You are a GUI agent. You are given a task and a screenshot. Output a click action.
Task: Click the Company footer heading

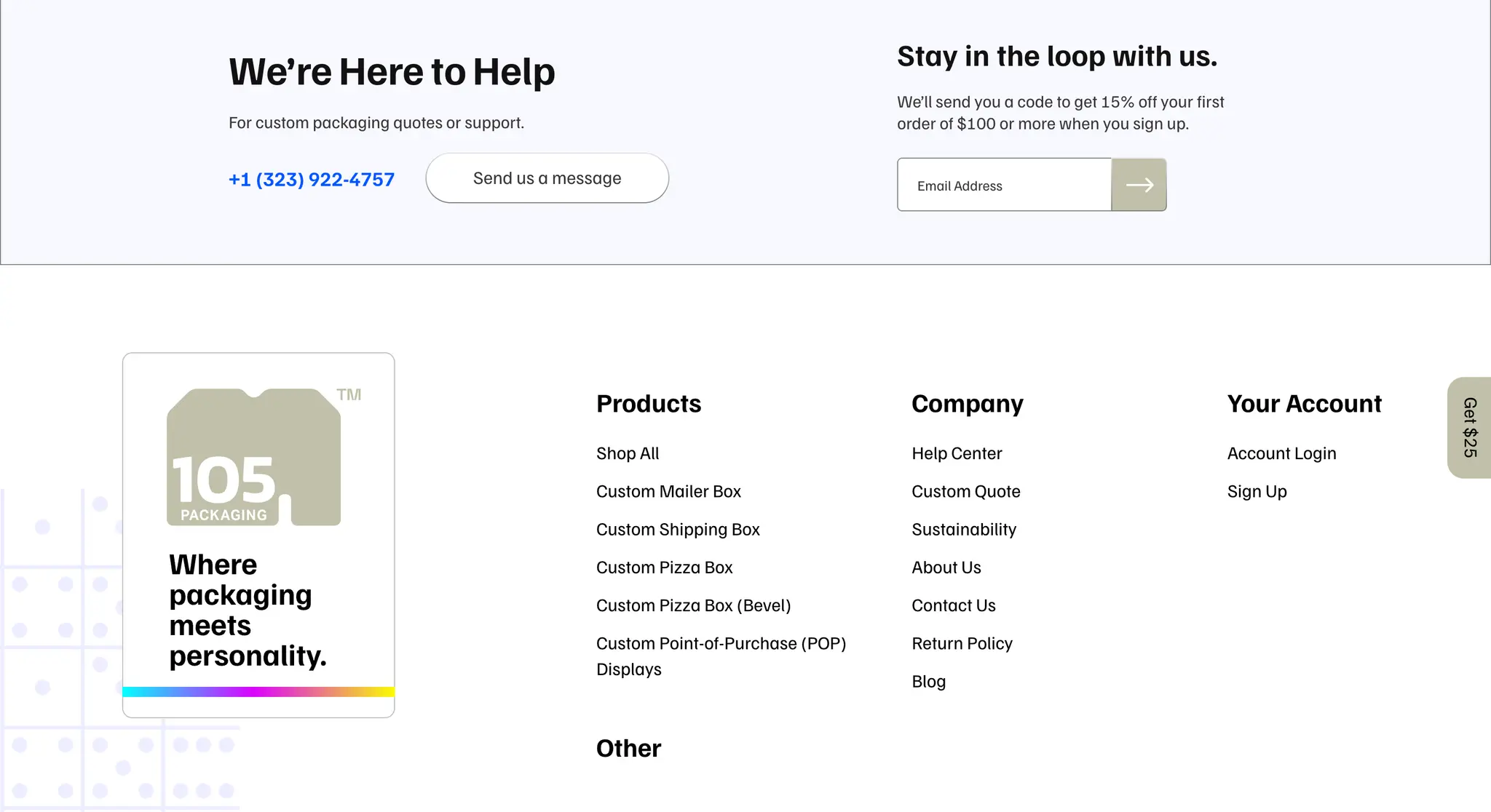click(x=968, y=404)
